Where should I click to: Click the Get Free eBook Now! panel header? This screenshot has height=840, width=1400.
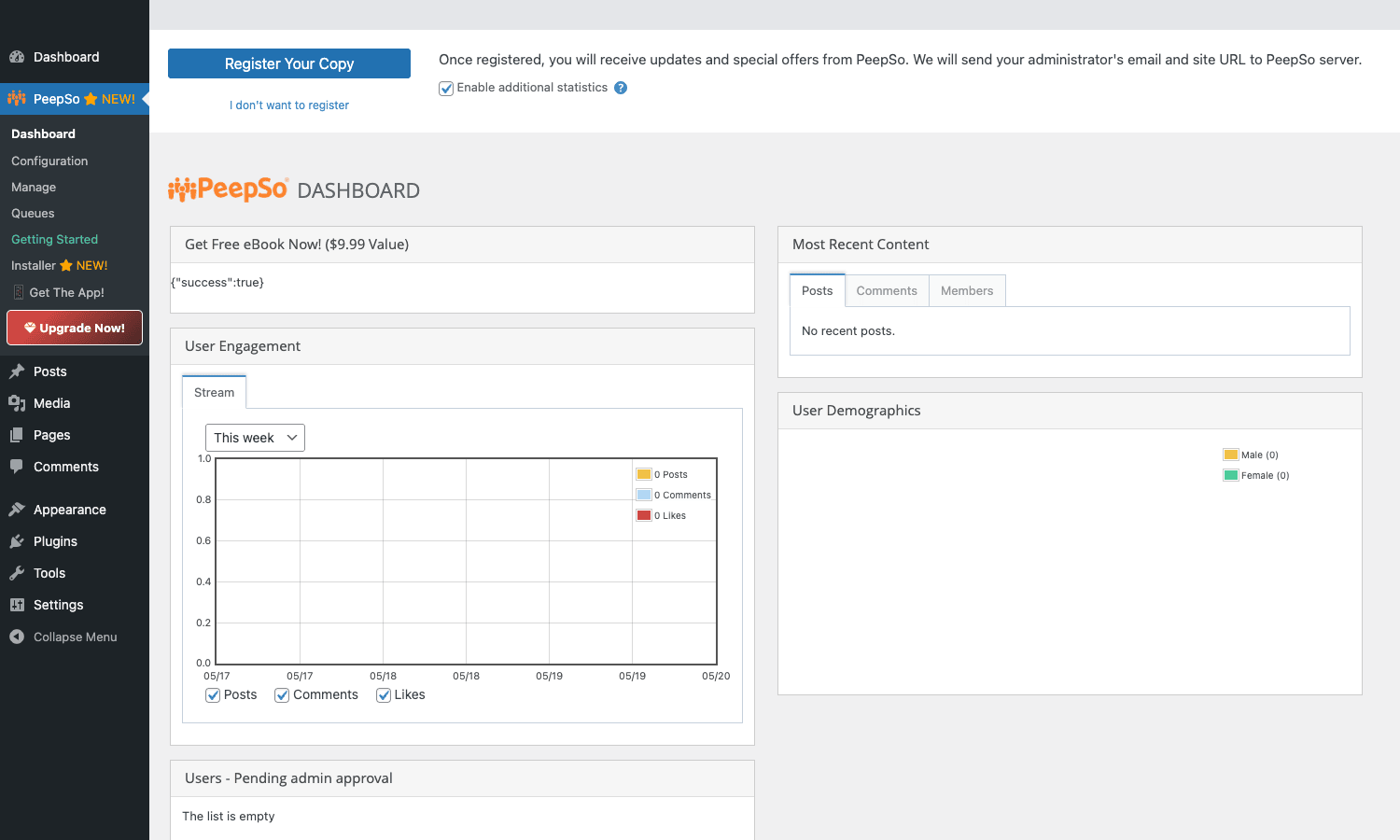[x=462, y=245]
